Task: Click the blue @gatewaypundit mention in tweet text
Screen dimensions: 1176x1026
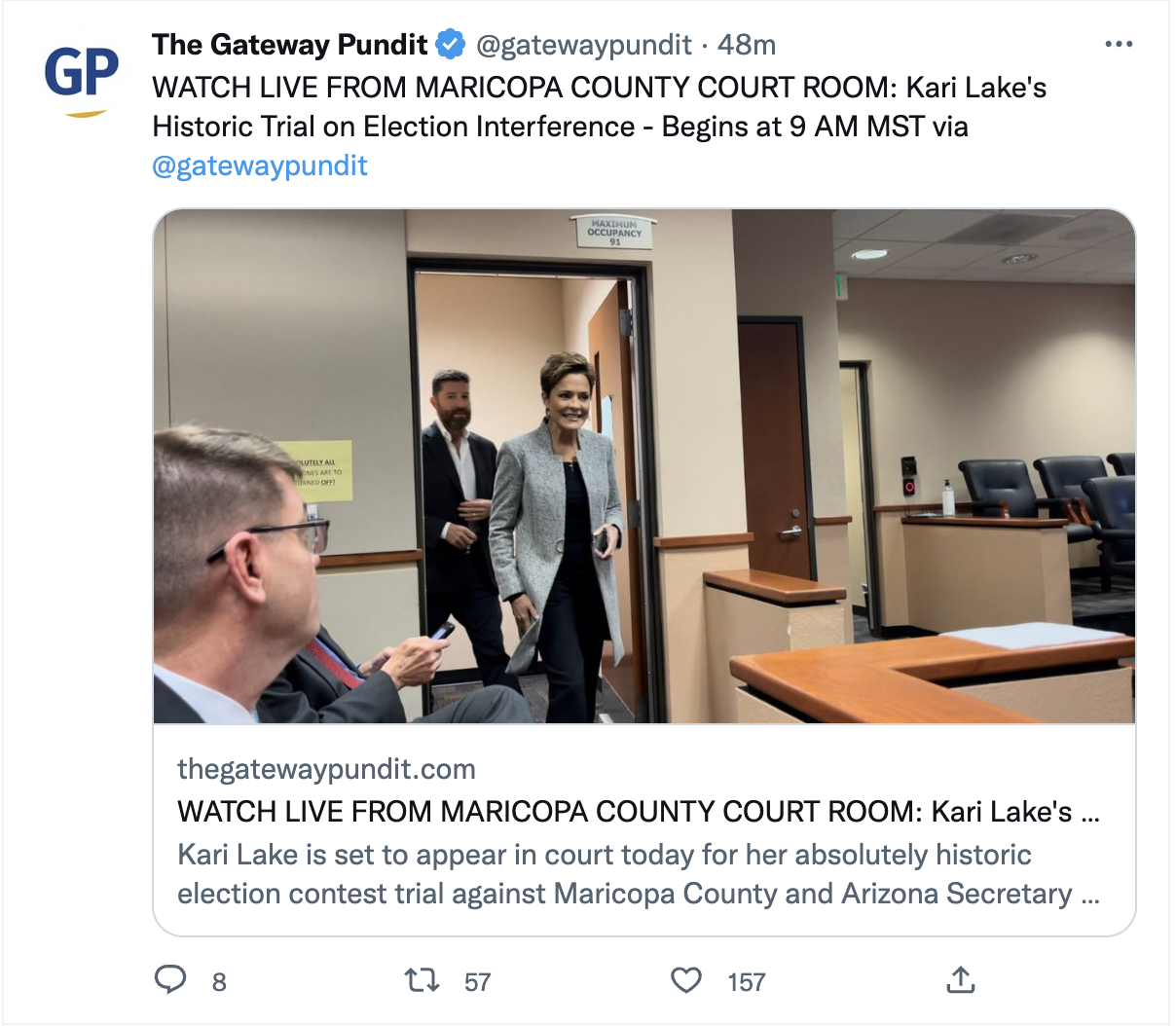Action: (260, 165)
